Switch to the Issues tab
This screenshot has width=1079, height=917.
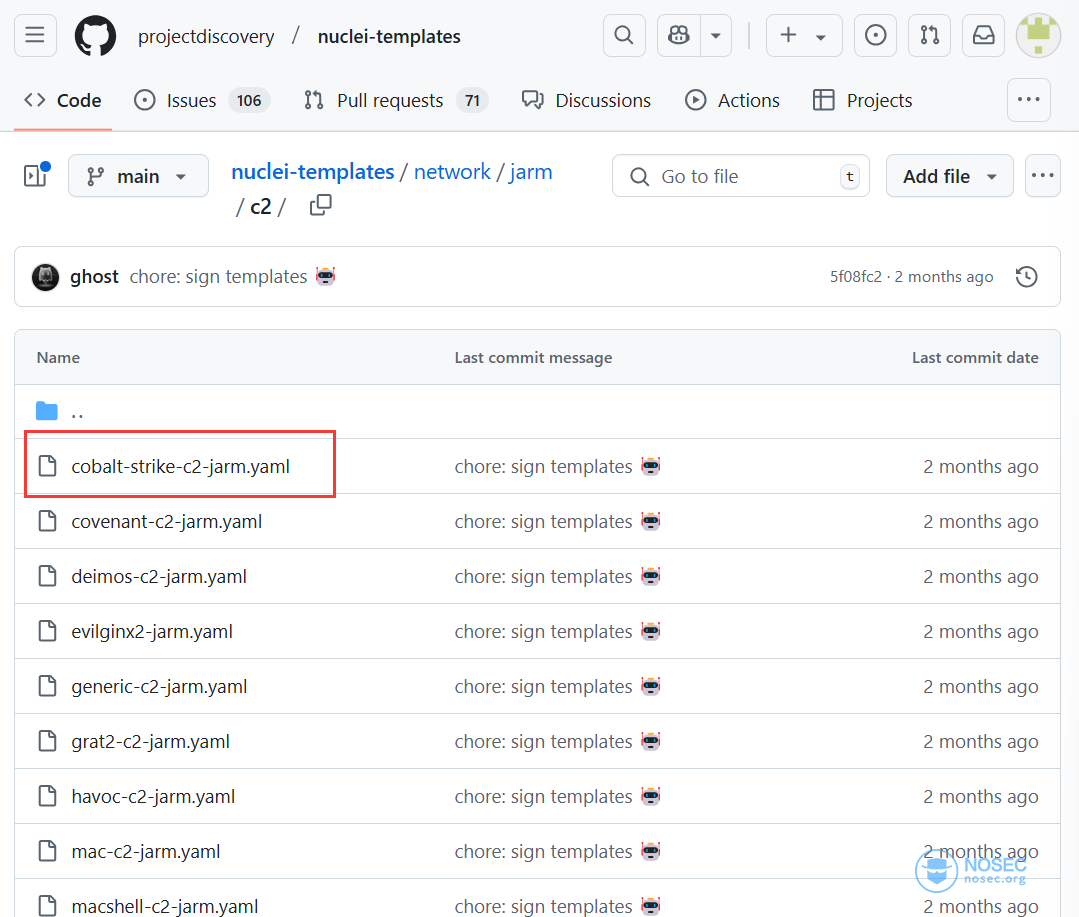(x=201, y=100)
